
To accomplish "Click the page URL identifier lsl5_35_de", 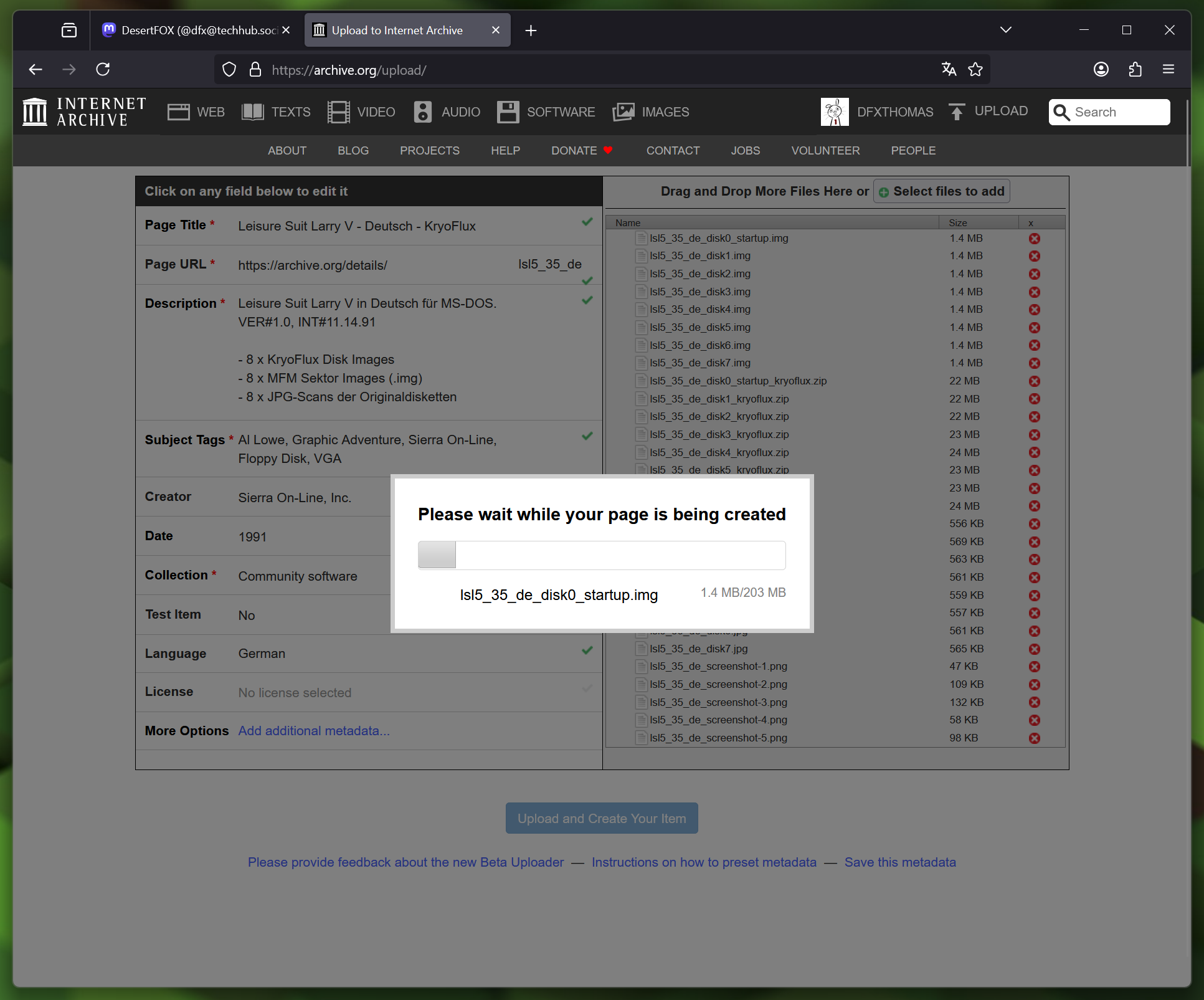I will pyautogui.click(x=550, y=264).
